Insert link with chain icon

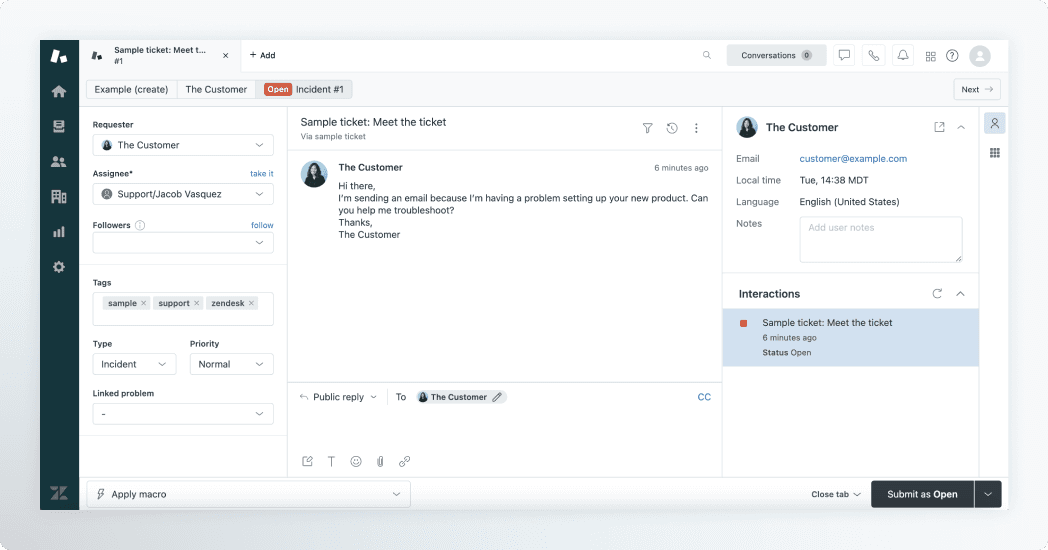point(404,461)
